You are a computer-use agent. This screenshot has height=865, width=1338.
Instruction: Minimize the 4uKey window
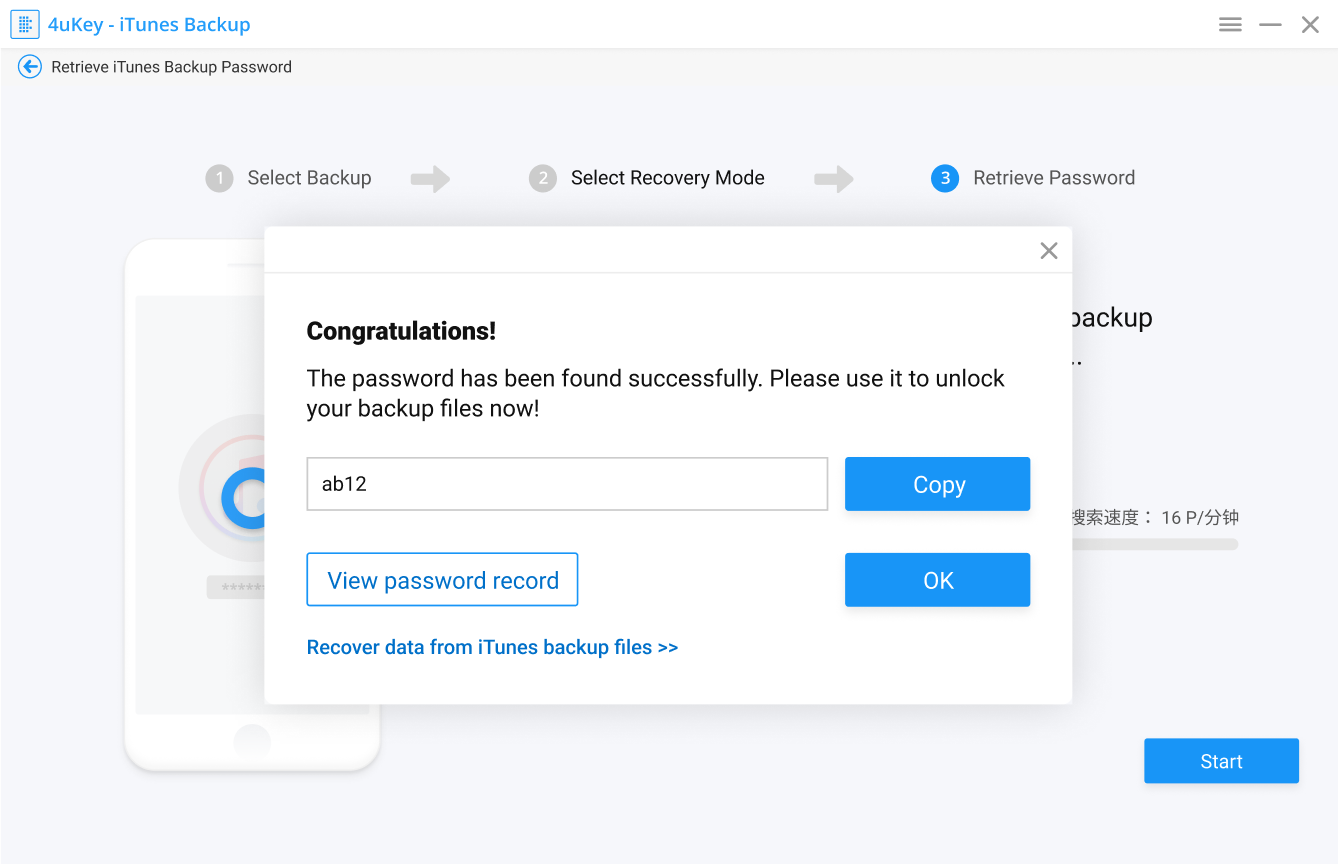(x=1270, y=23)
